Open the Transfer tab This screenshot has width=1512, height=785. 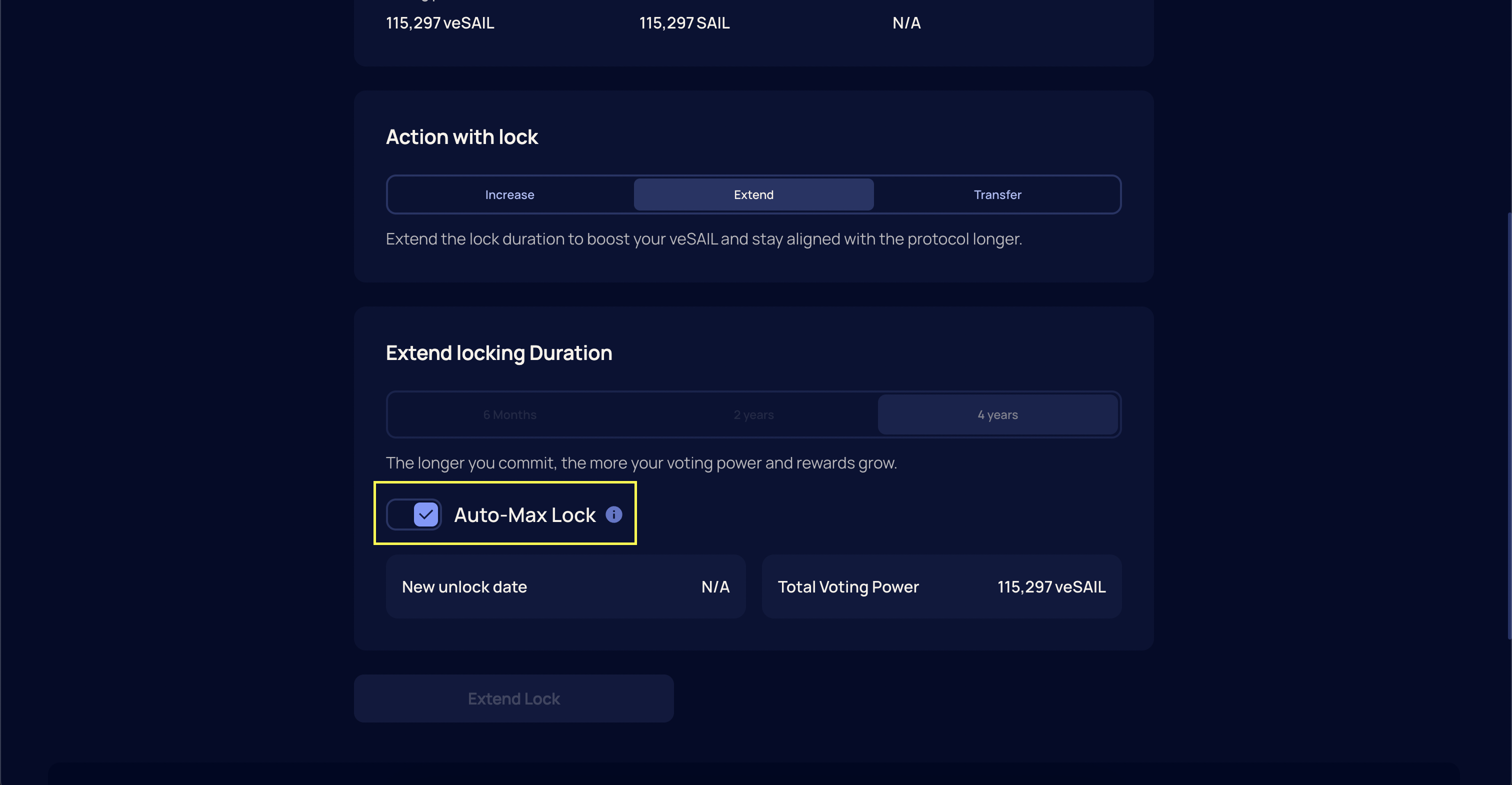tap(996, 195)
